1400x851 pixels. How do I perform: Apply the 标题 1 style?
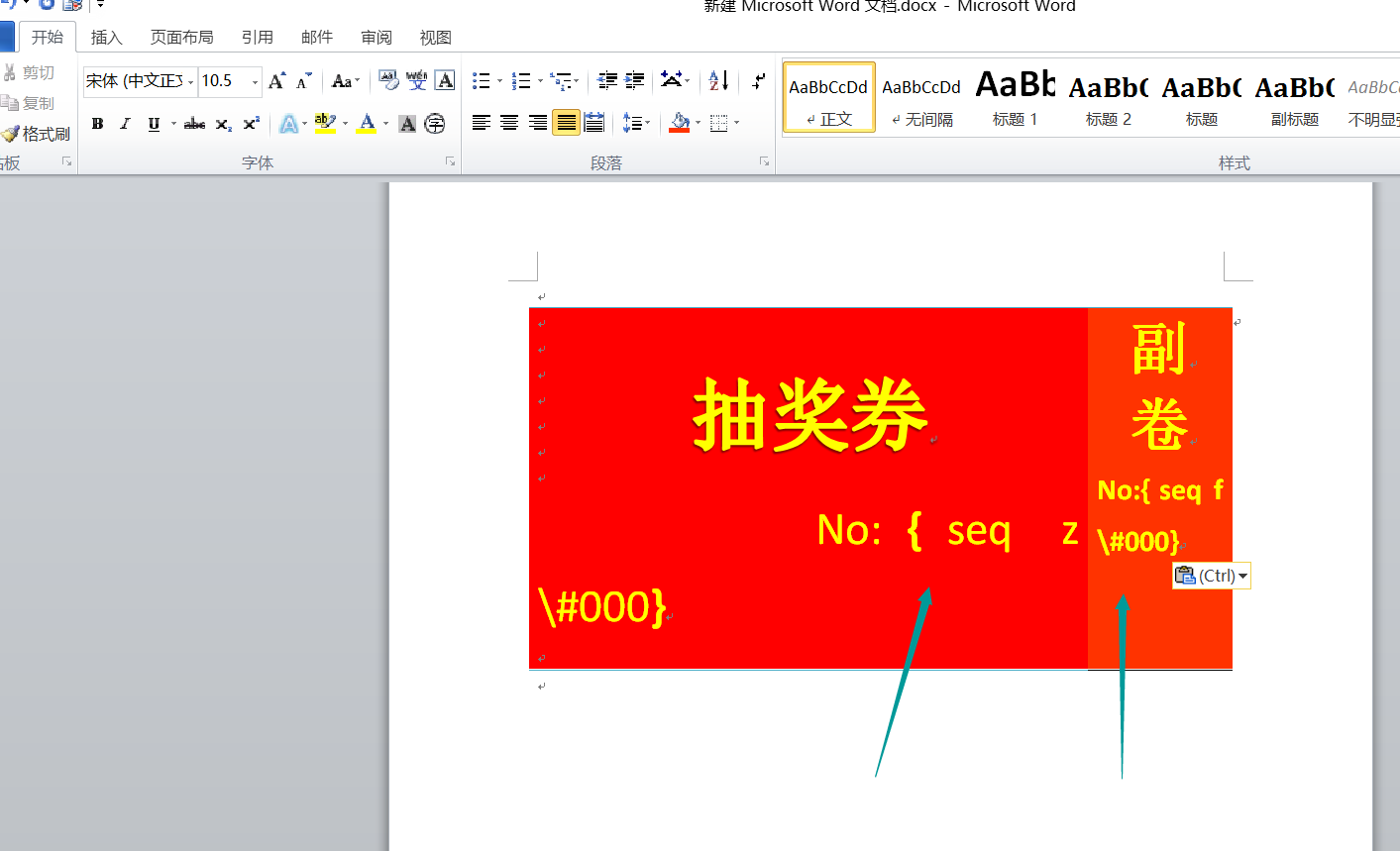point(1015,97)
